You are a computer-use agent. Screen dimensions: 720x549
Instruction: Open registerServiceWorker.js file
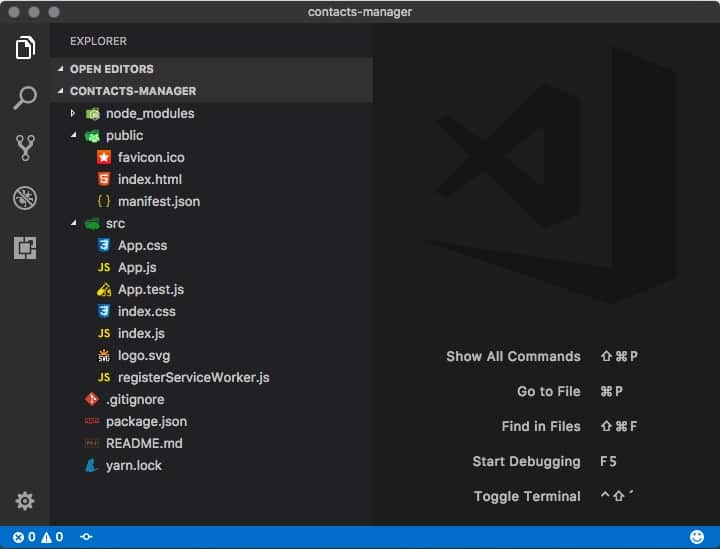[x=193, y=377]
